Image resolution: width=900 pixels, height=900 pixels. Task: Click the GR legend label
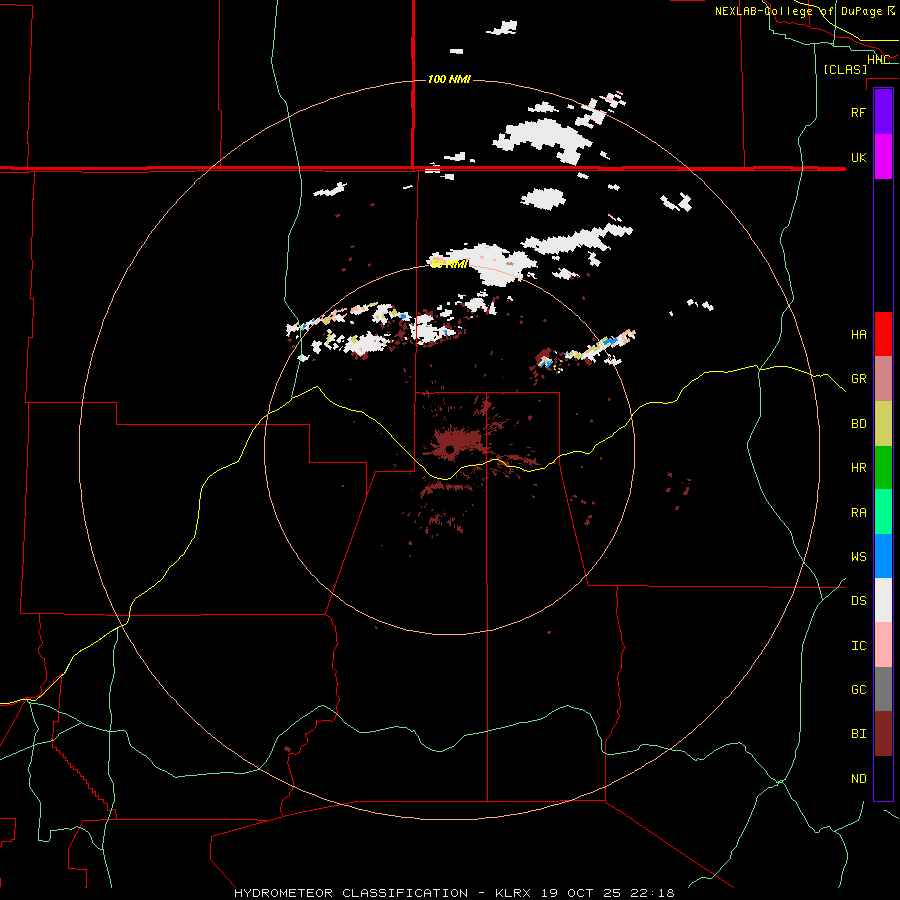(x=858, y=379)
